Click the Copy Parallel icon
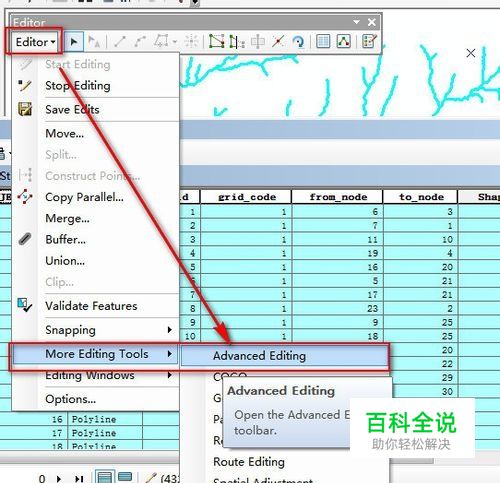This screenshot has height=483, width=500. click(x=25, y=197)
